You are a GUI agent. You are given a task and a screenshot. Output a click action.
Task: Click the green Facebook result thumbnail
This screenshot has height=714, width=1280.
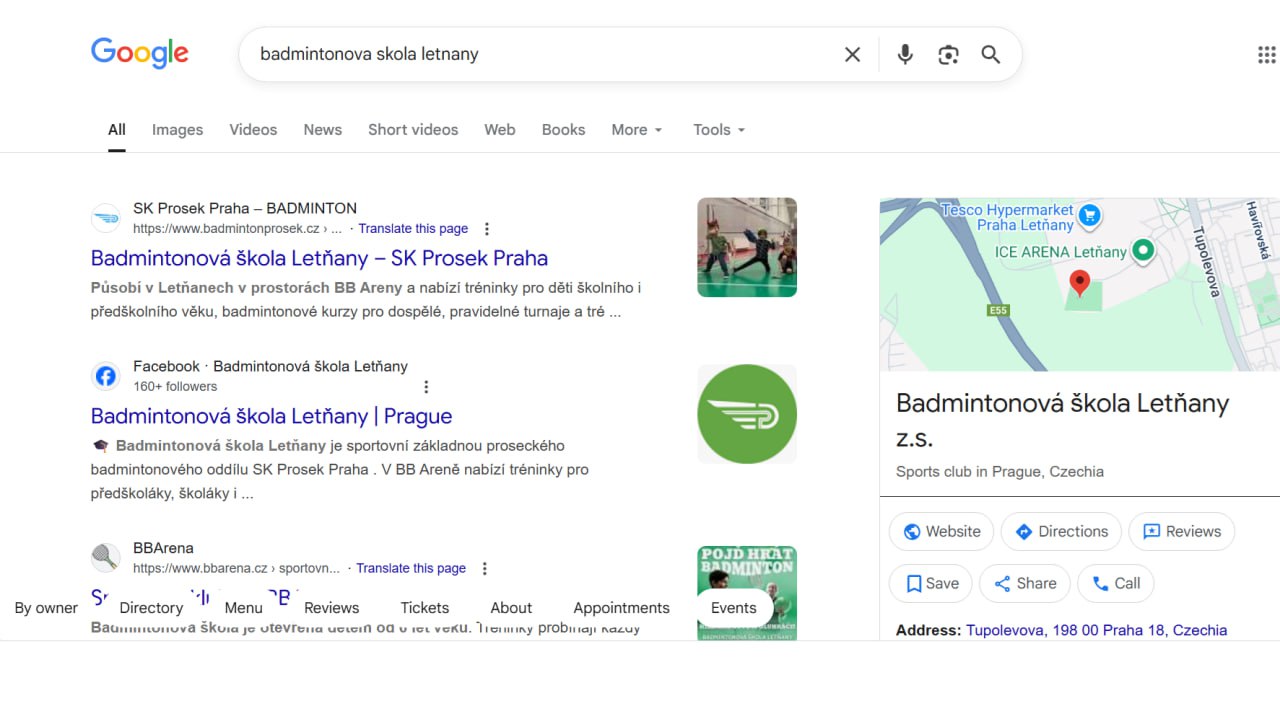pos(746,415)
